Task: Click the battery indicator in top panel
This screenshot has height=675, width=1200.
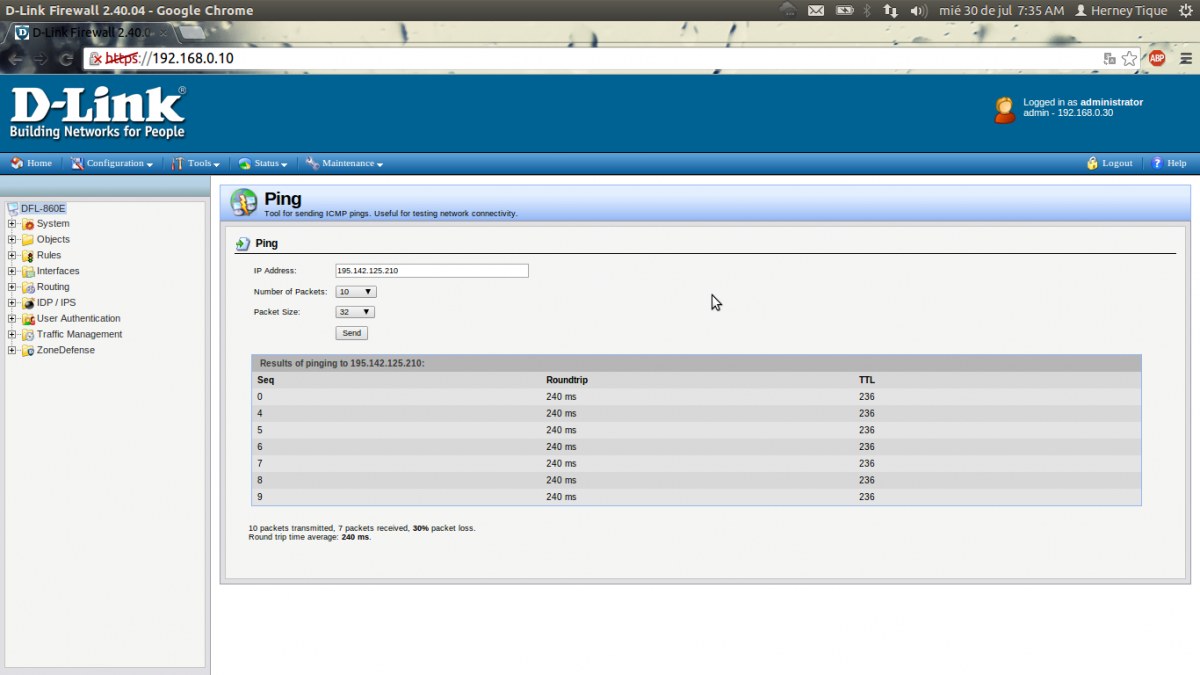Action: pyautogui.click(x=845, y=10)
